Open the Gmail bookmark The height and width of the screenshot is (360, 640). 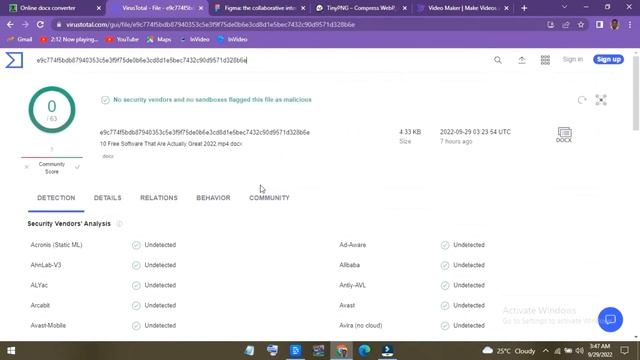point(20,40)
